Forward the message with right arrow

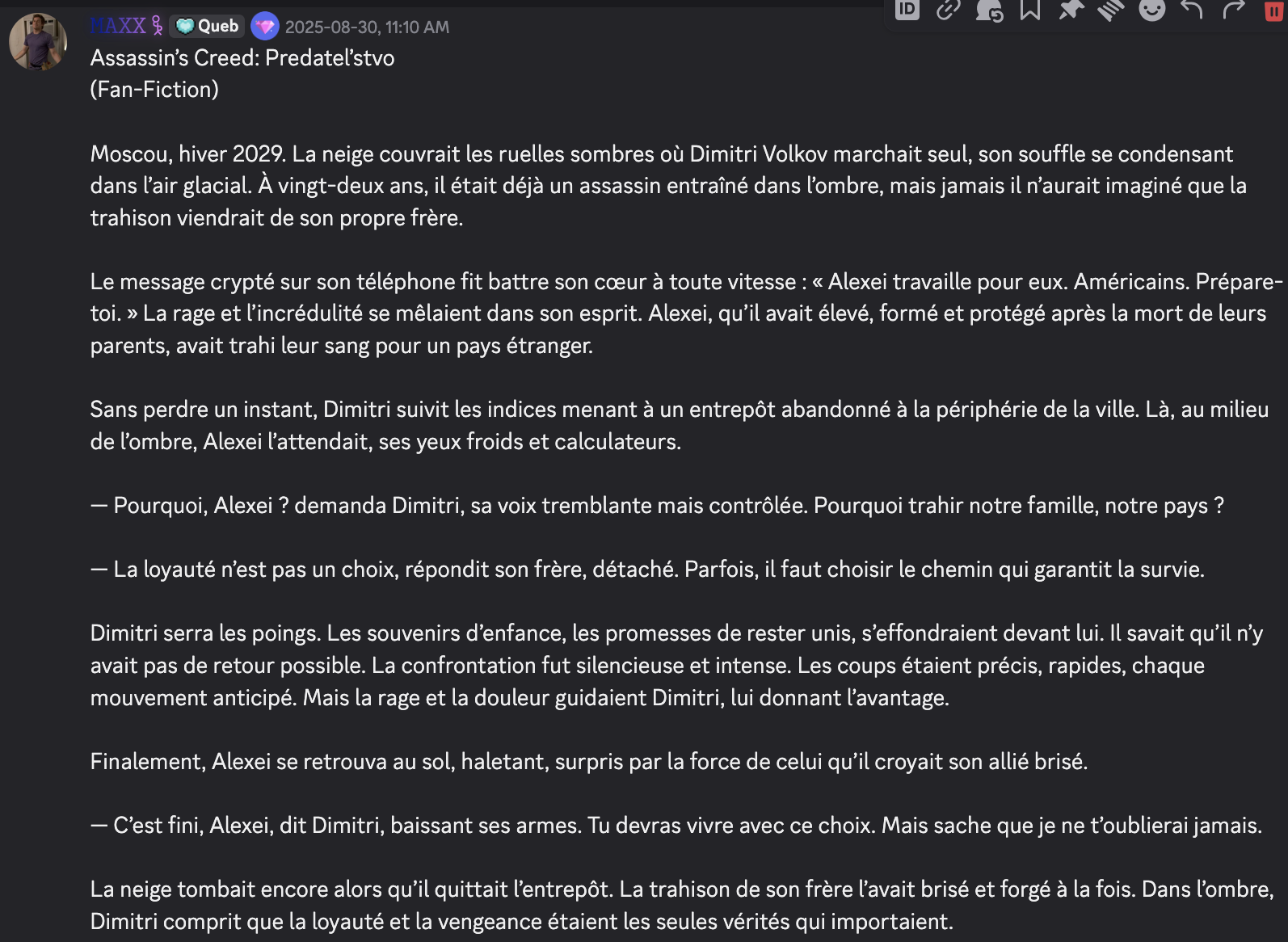1233,10
